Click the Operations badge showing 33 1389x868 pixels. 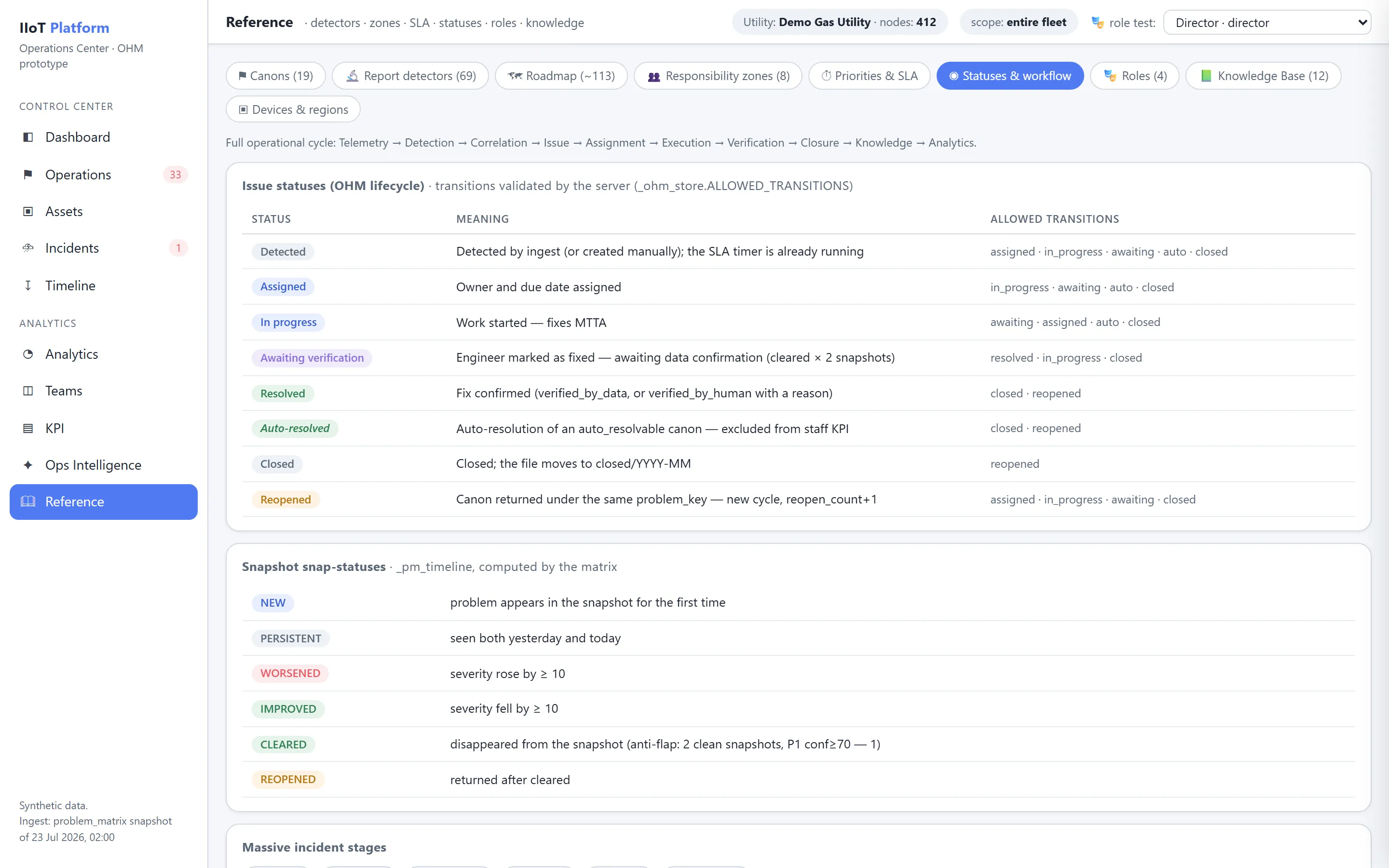175,175
